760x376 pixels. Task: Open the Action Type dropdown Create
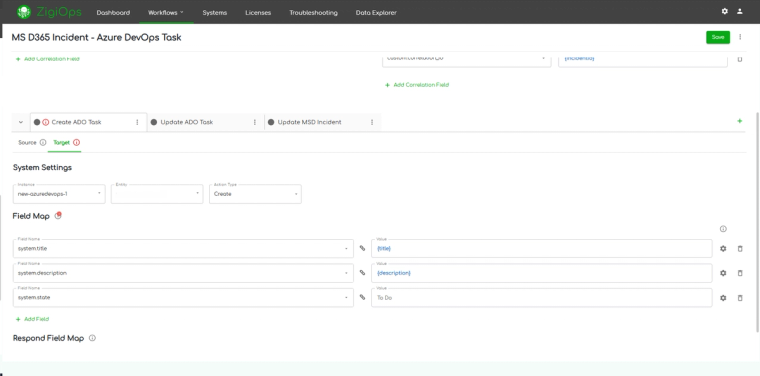255,194
